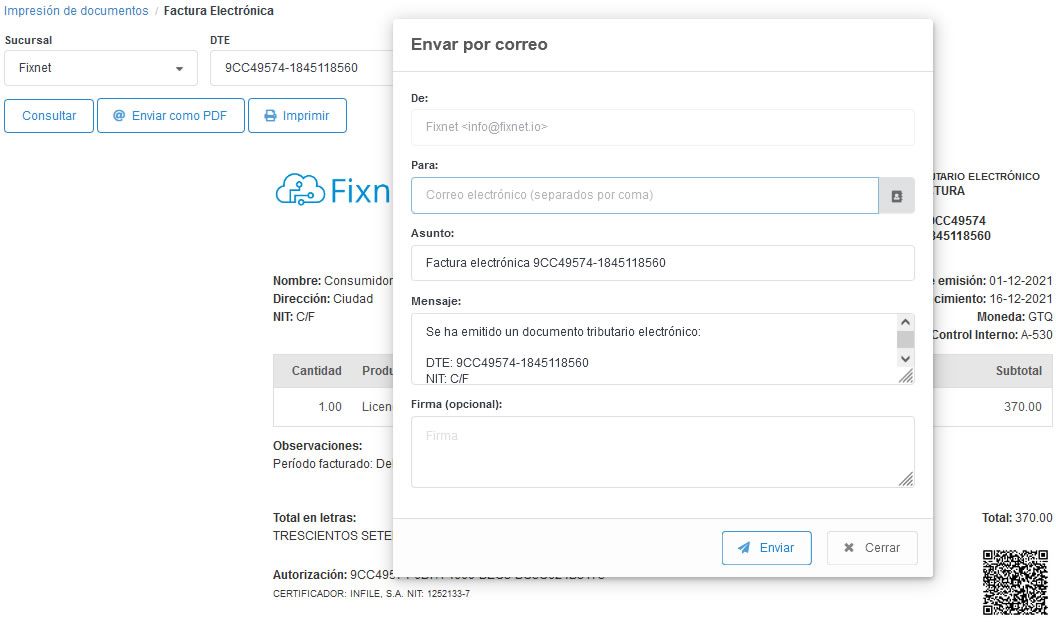
Task: Click the Enviar como PDF button
Action: pyautogui.click(x=170, y=116)
